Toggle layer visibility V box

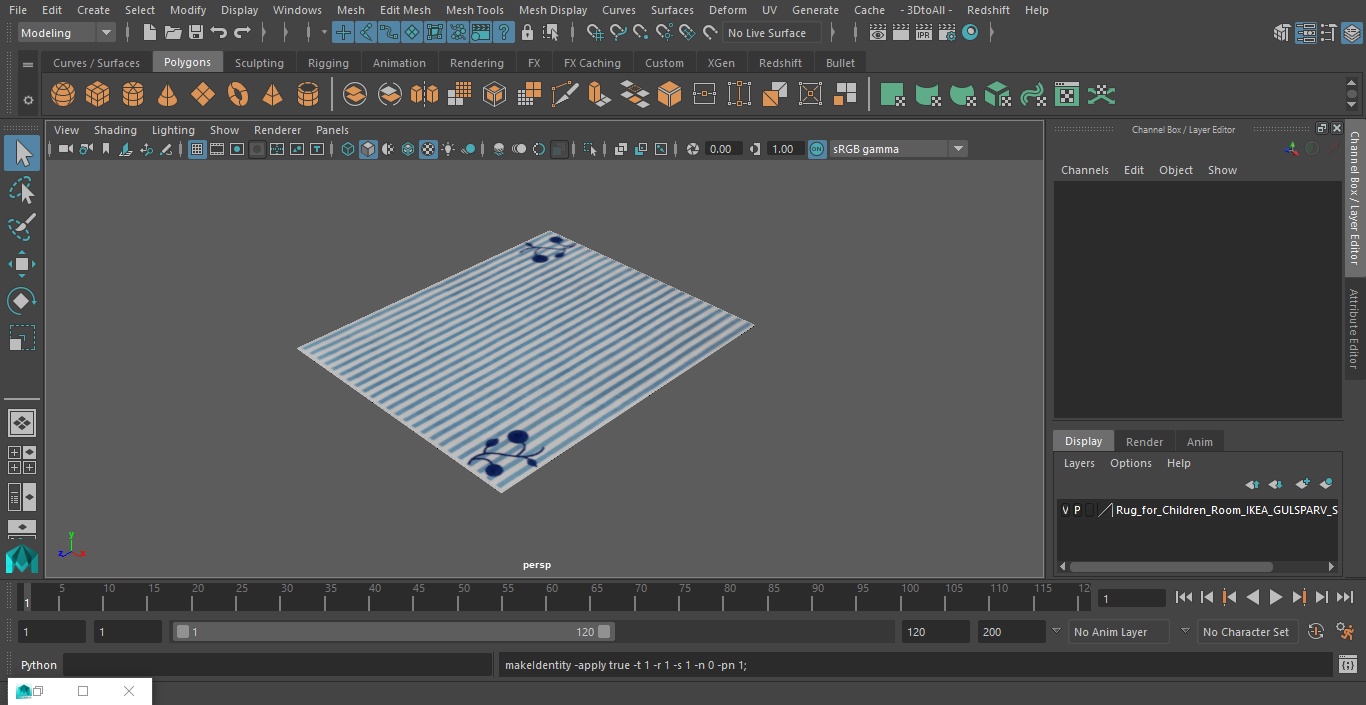click(1065, 510)
